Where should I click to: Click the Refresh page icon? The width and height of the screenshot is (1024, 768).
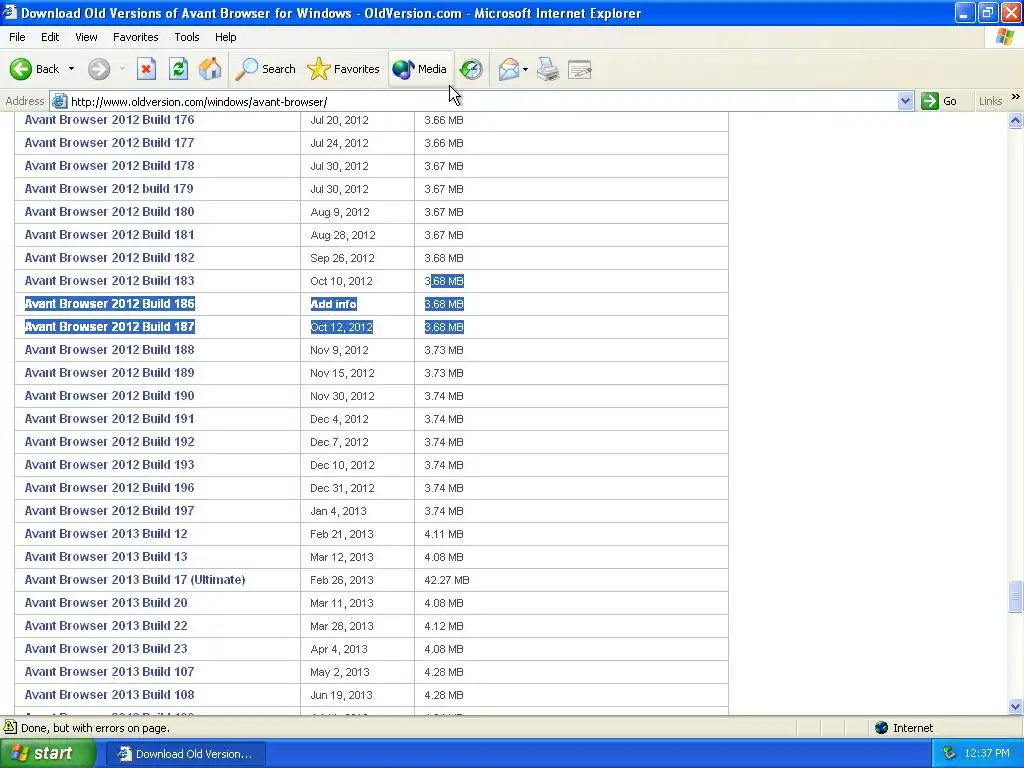pyautogui.click(x=178, y=69)
